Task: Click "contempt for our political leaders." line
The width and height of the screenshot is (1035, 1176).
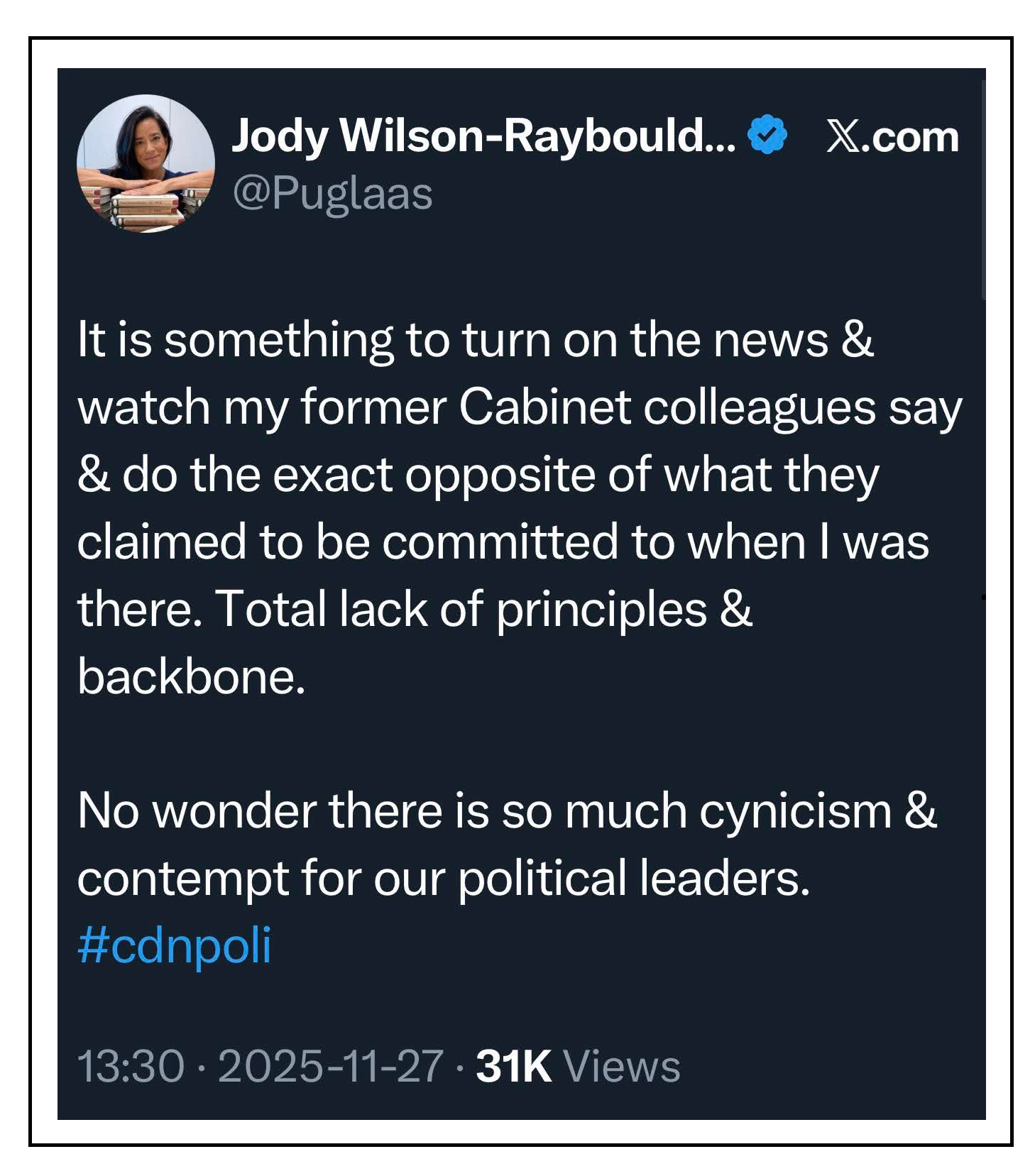Action: (443, 878)
